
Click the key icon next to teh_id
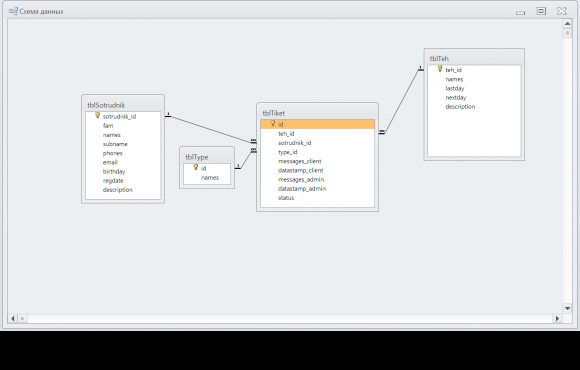pos(440,69)
